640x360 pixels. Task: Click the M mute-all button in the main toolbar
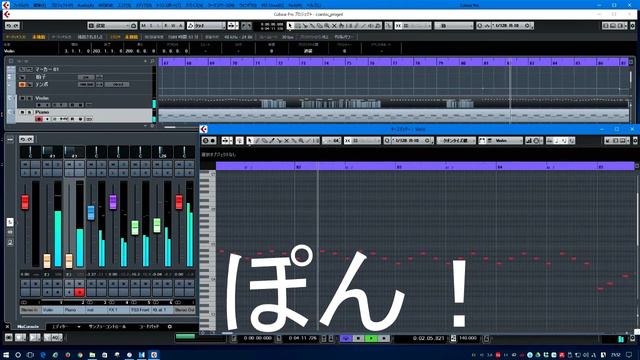click(143, 26)
